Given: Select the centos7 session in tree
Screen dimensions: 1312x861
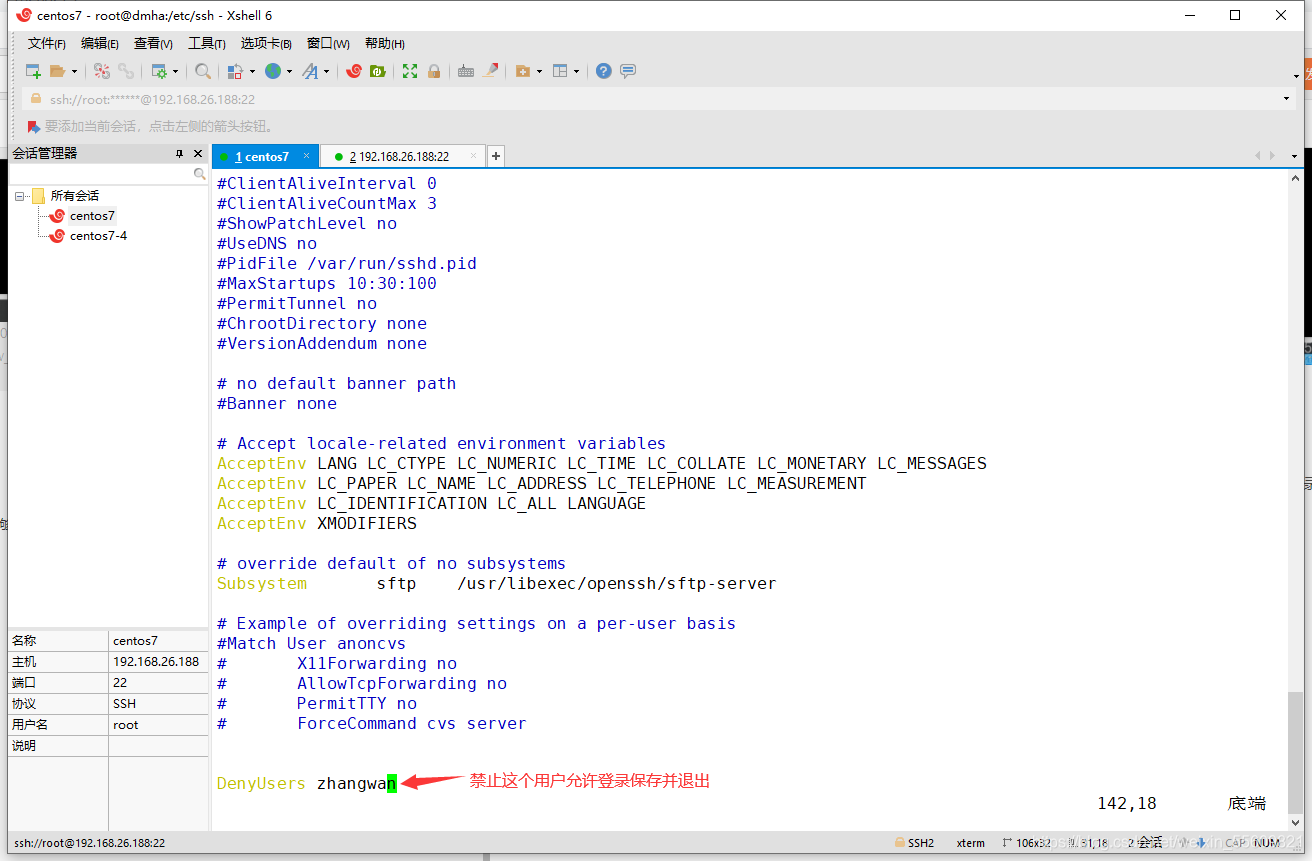Looking at the screenshot, I should tap(92, 216).
